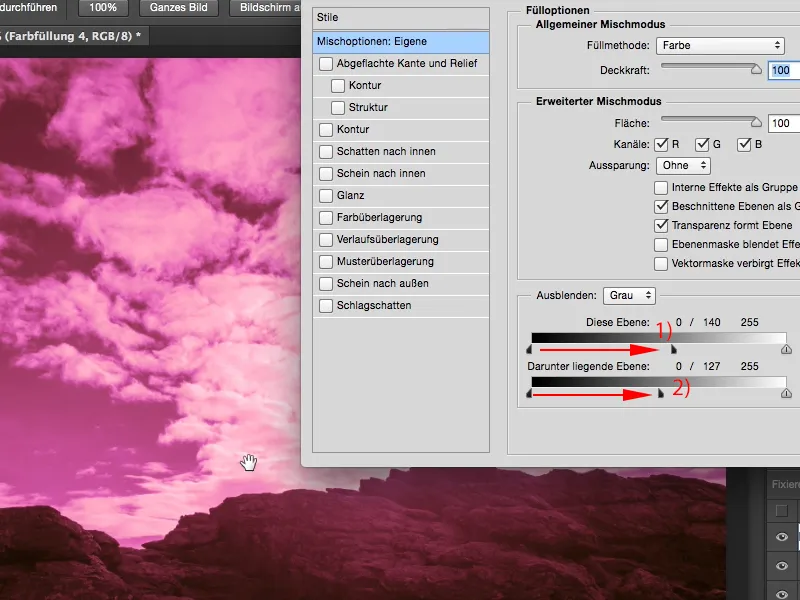Toggle Beschnittene Ebenen als Gruppe checkbox

[x=661, y=207]
